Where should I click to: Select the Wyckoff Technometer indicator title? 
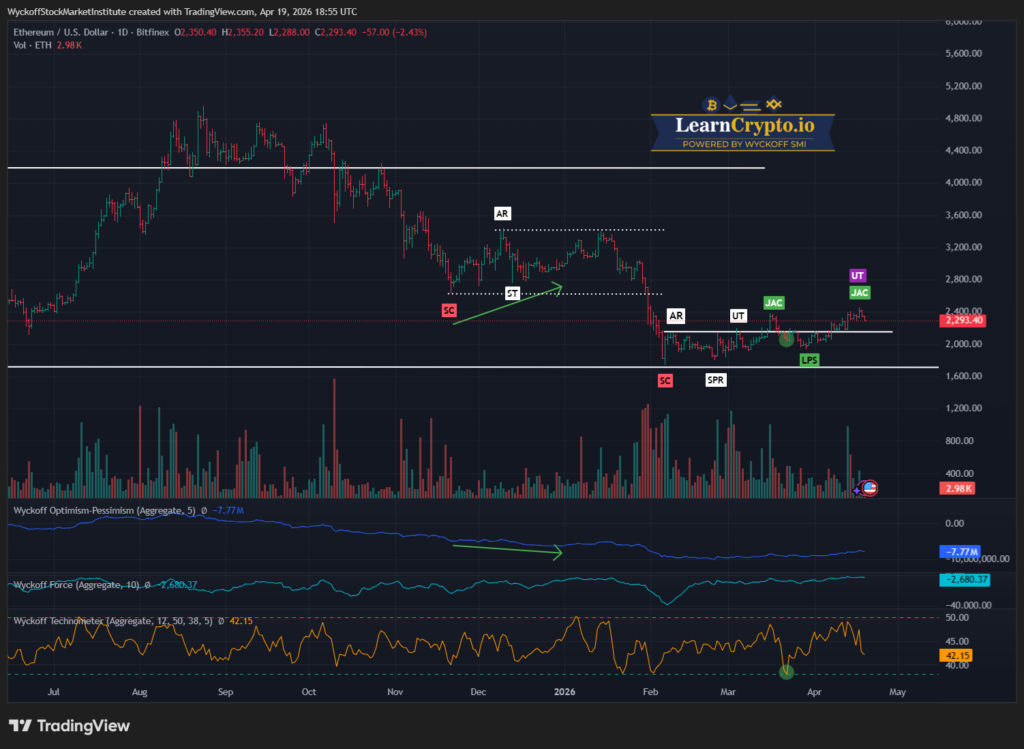tap(80, 621)
